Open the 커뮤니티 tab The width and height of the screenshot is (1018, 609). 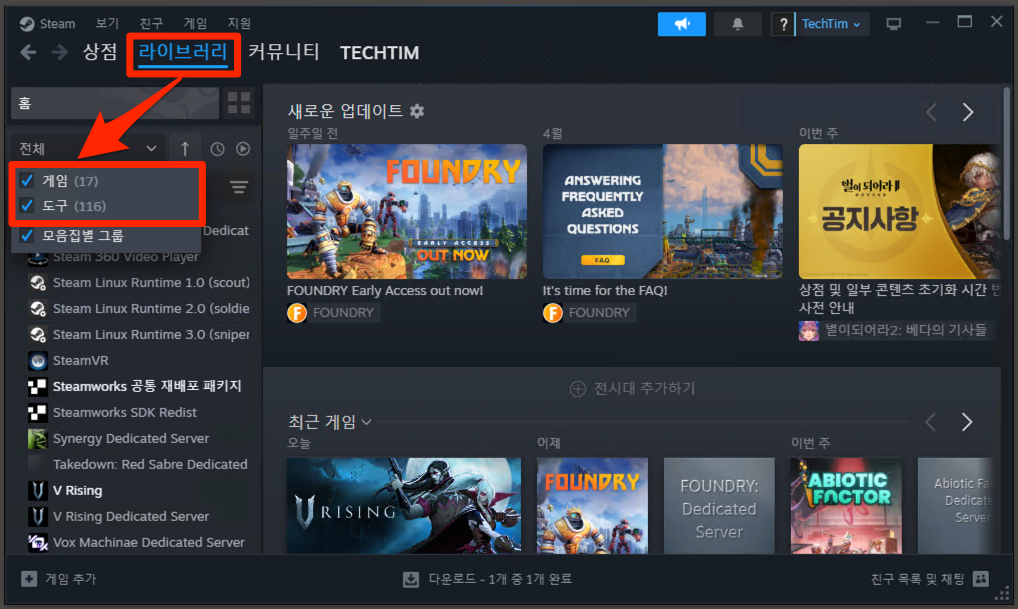(x=284, y=52)
